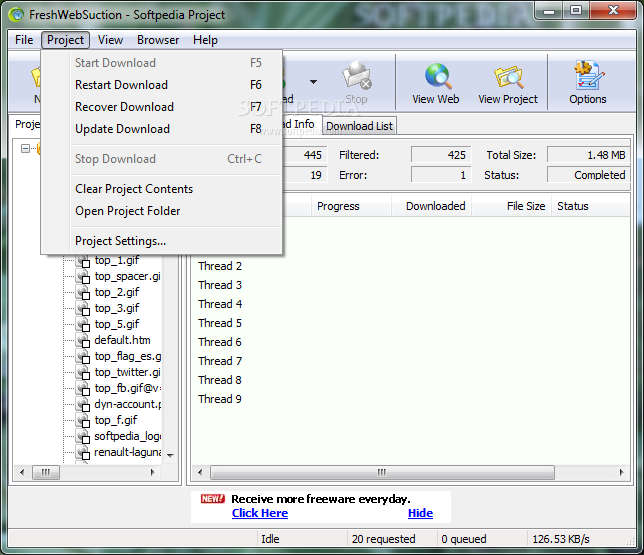Click the 126.53 KB/s status bar entry
The height and width of the screenshot is (555, 644).
[x=561, y=539]
